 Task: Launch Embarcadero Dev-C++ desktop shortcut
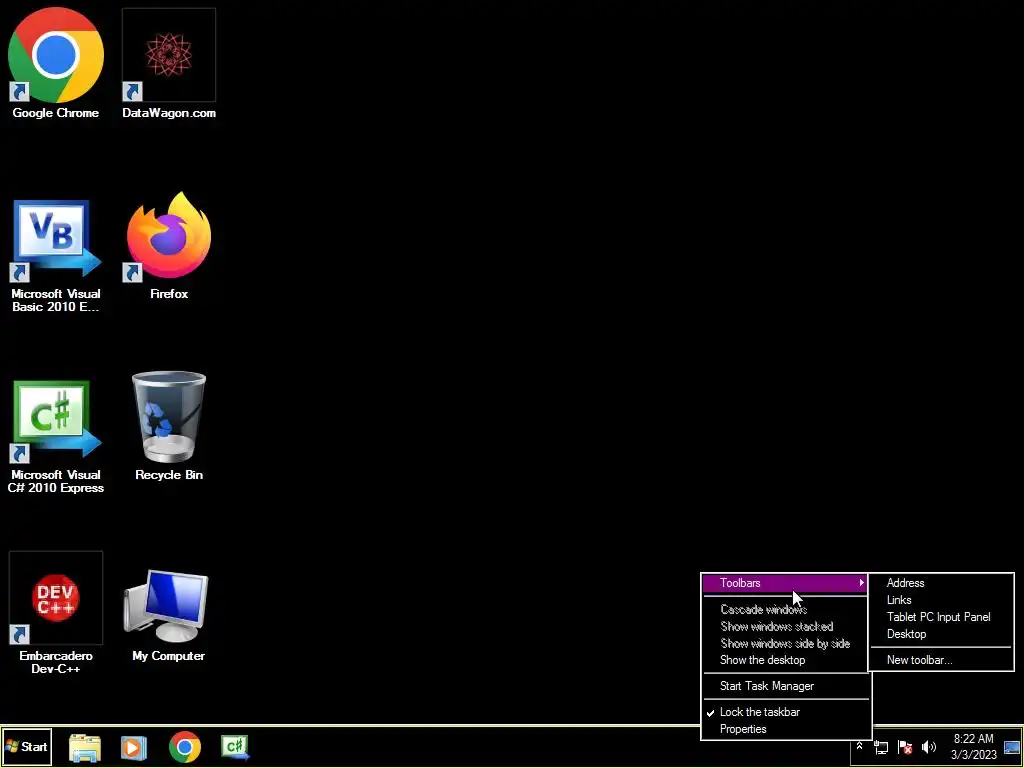[56, 613]
